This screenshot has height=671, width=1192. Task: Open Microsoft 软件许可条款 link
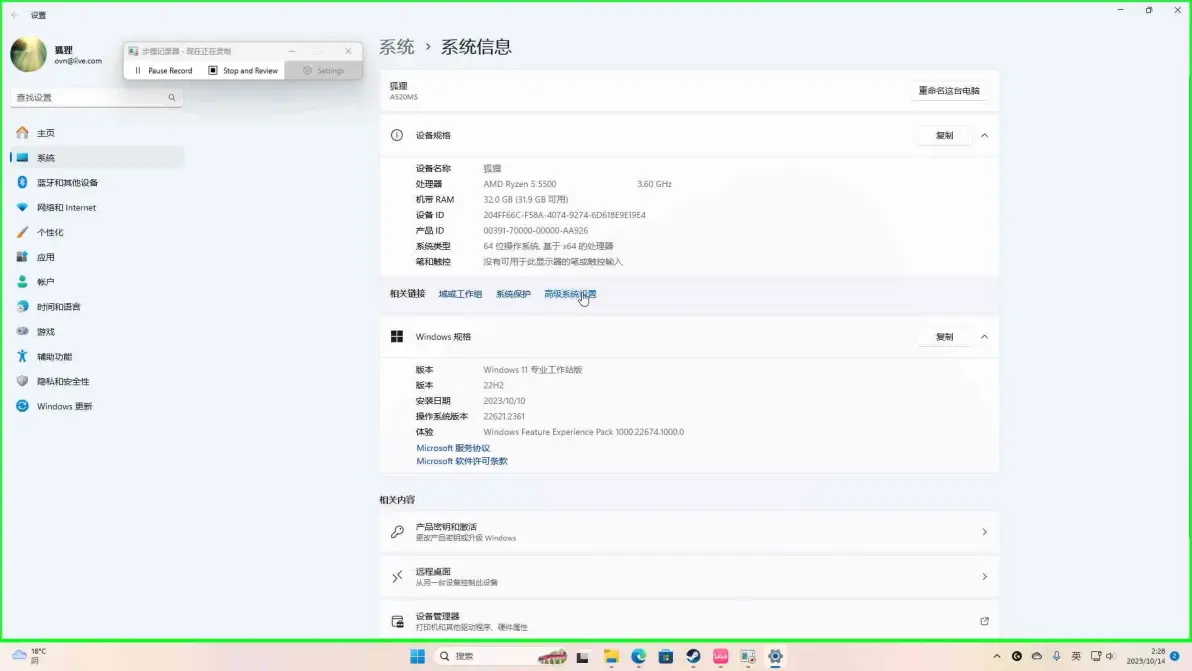click(461, 461)
